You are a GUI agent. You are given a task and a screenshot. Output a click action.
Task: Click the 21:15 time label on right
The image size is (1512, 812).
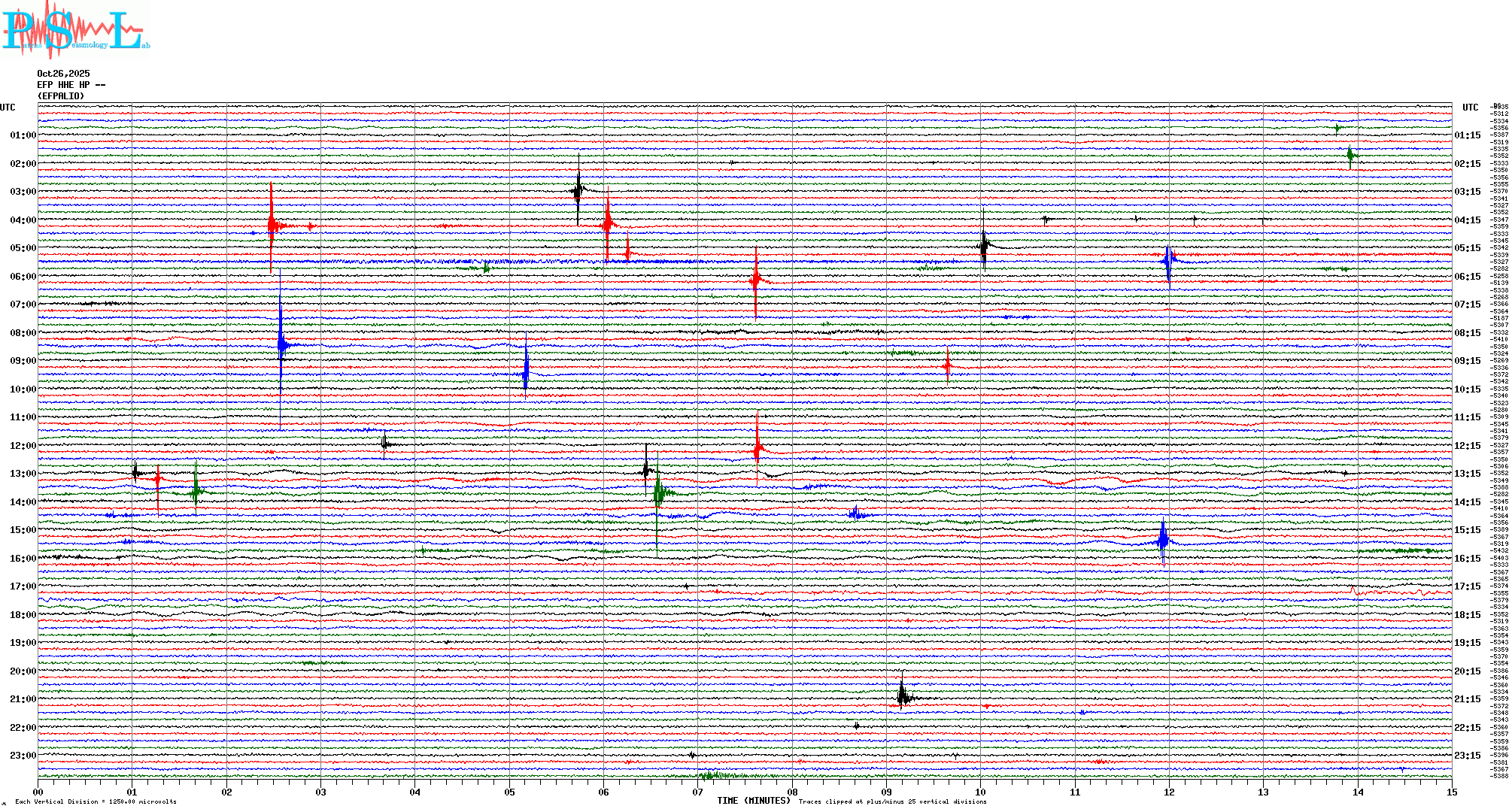pos(1467,699)
